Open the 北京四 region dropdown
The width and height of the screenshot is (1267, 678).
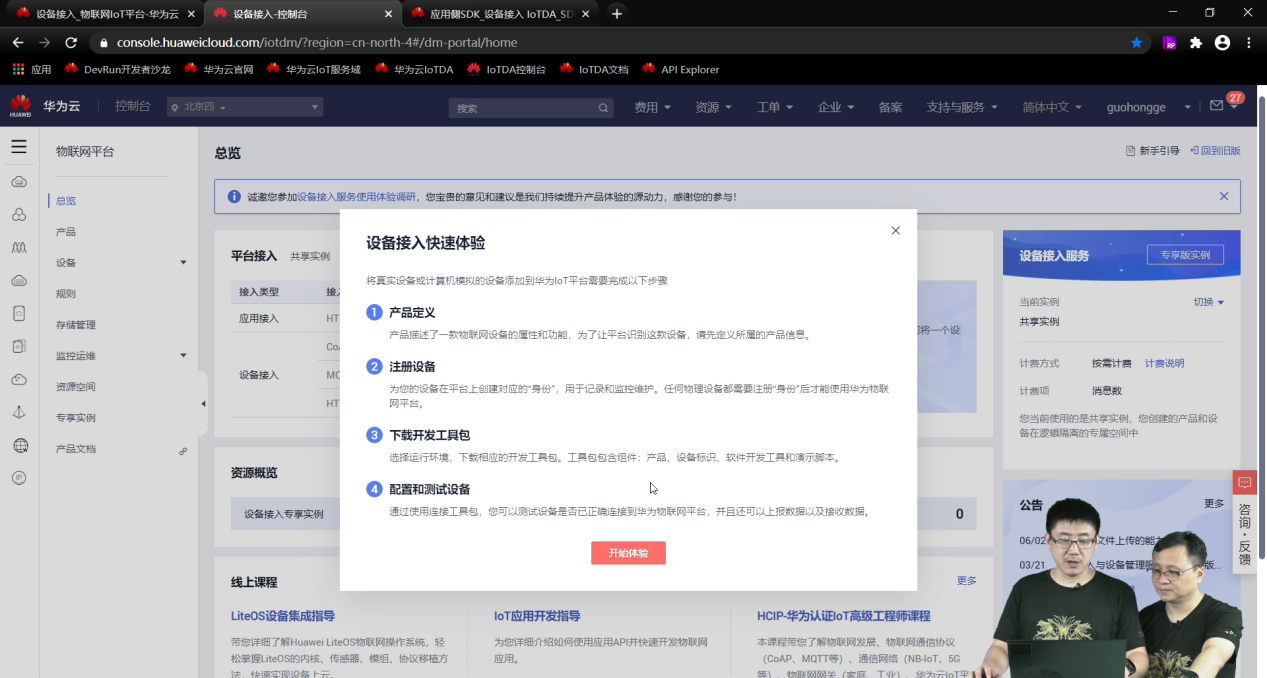click(245, 107)
